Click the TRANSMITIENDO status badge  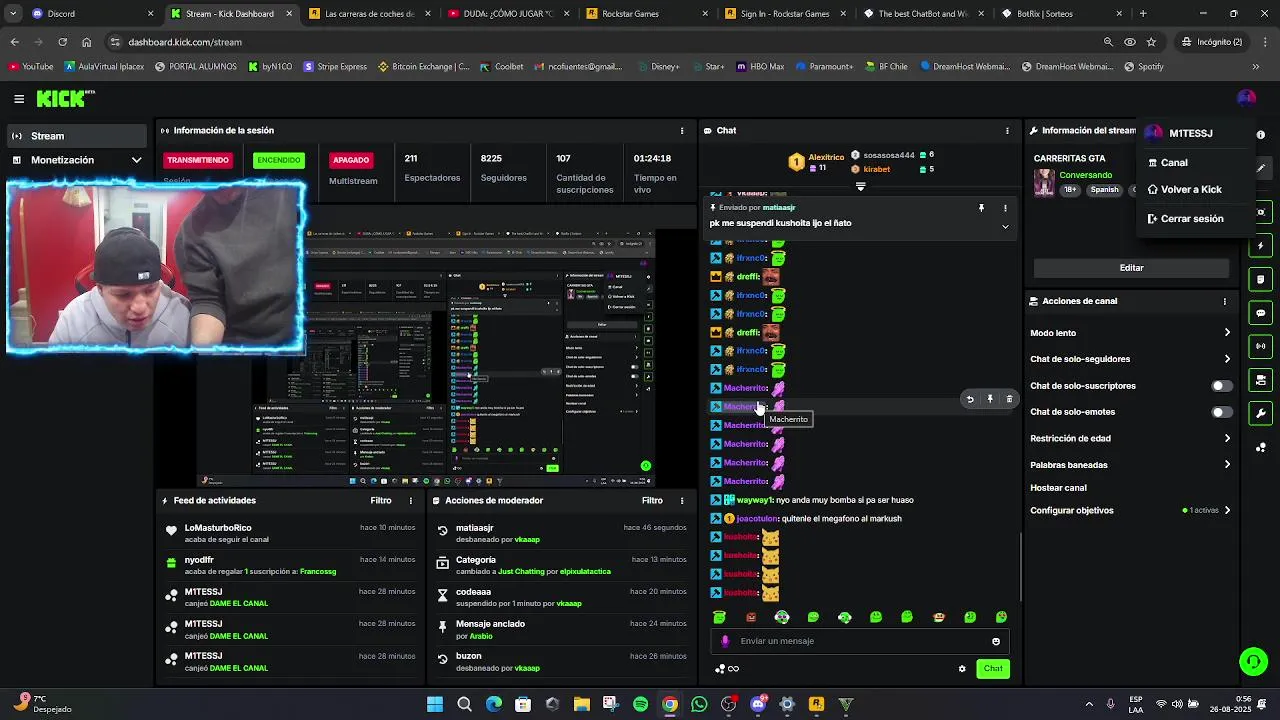tap(198, 160)
